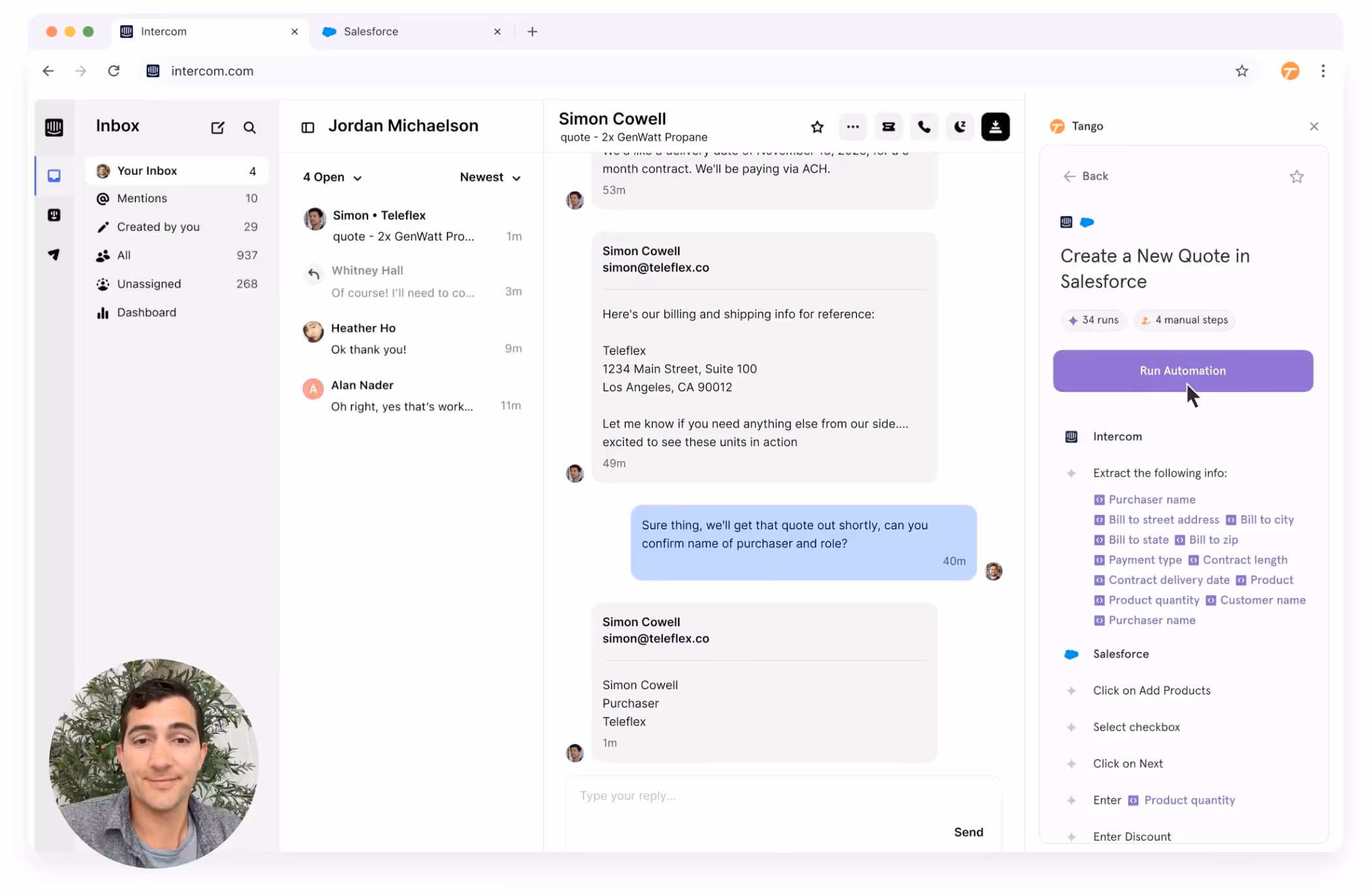Open the All conversations list

(176, 255)
